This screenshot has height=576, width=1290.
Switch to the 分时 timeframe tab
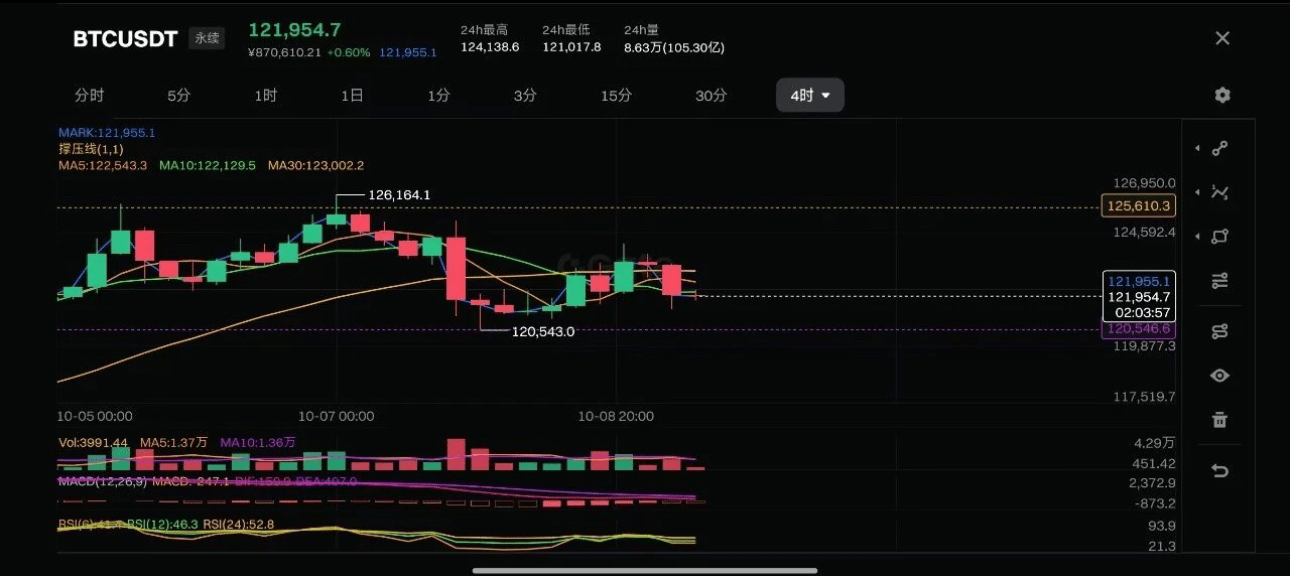tap(89, 96)
